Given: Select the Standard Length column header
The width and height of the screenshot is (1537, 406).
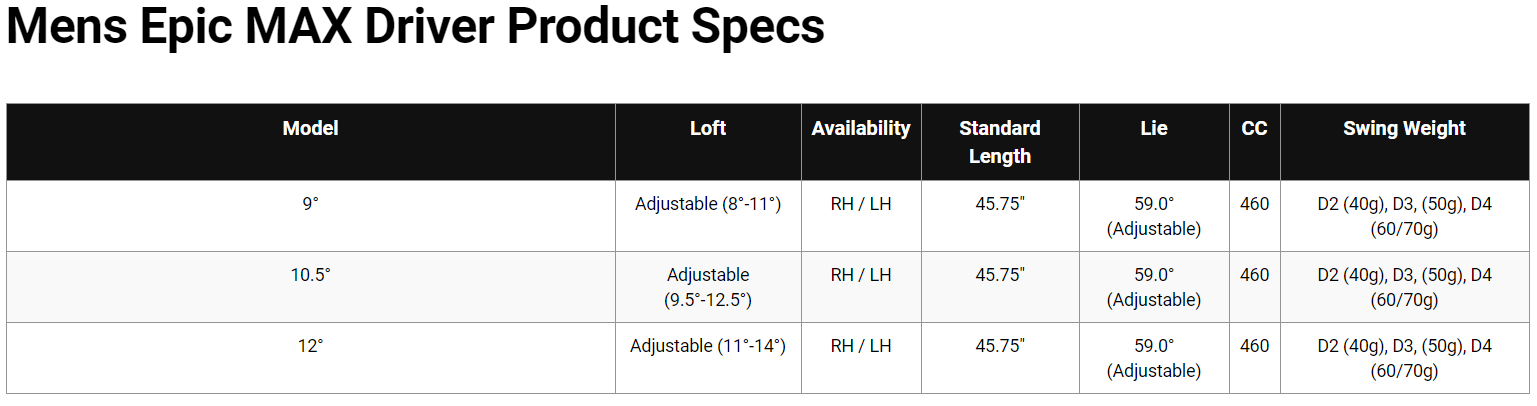Looking at the screenshot, I should [x=1000, y=142].
